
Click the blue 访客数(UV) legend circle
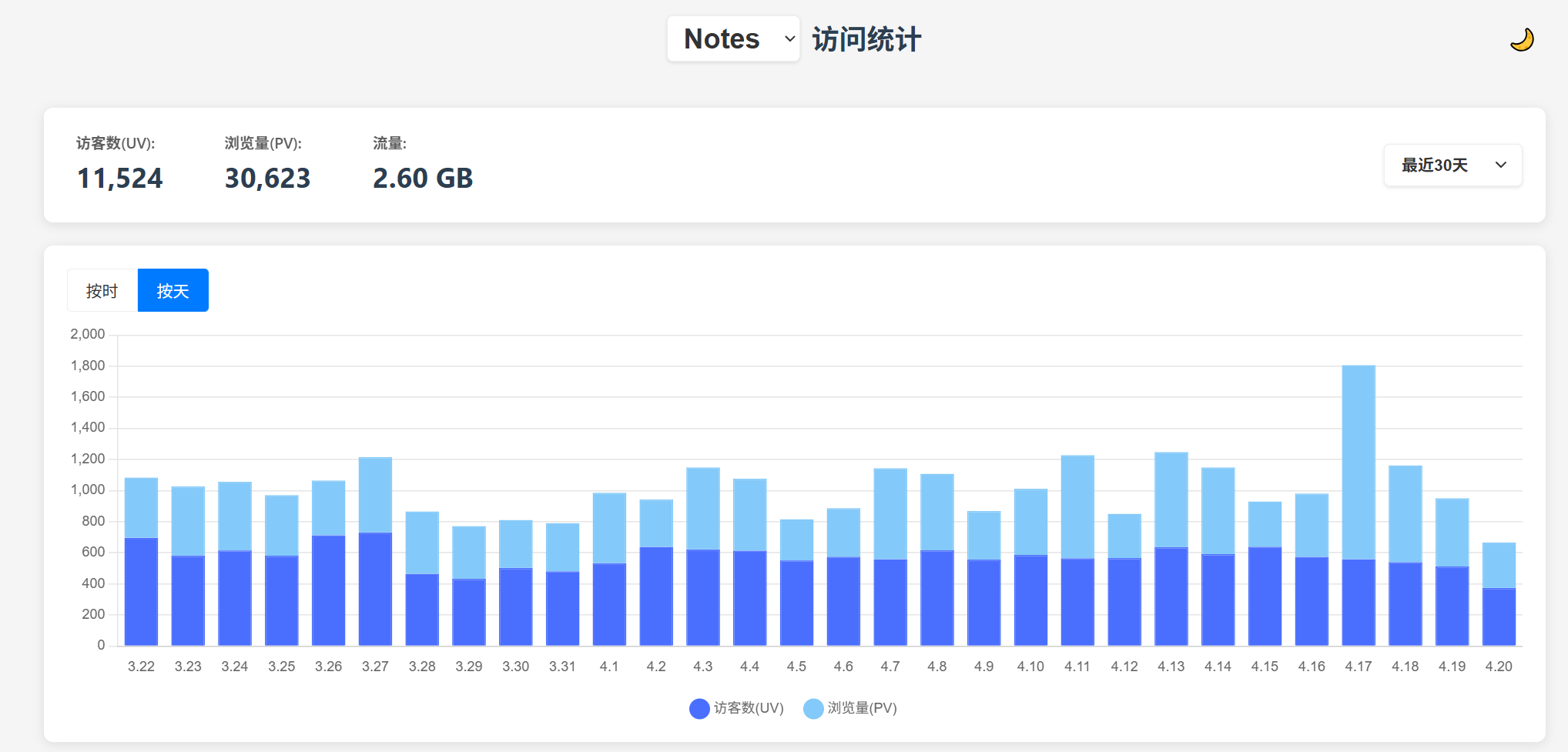click(x=699, y=708)
